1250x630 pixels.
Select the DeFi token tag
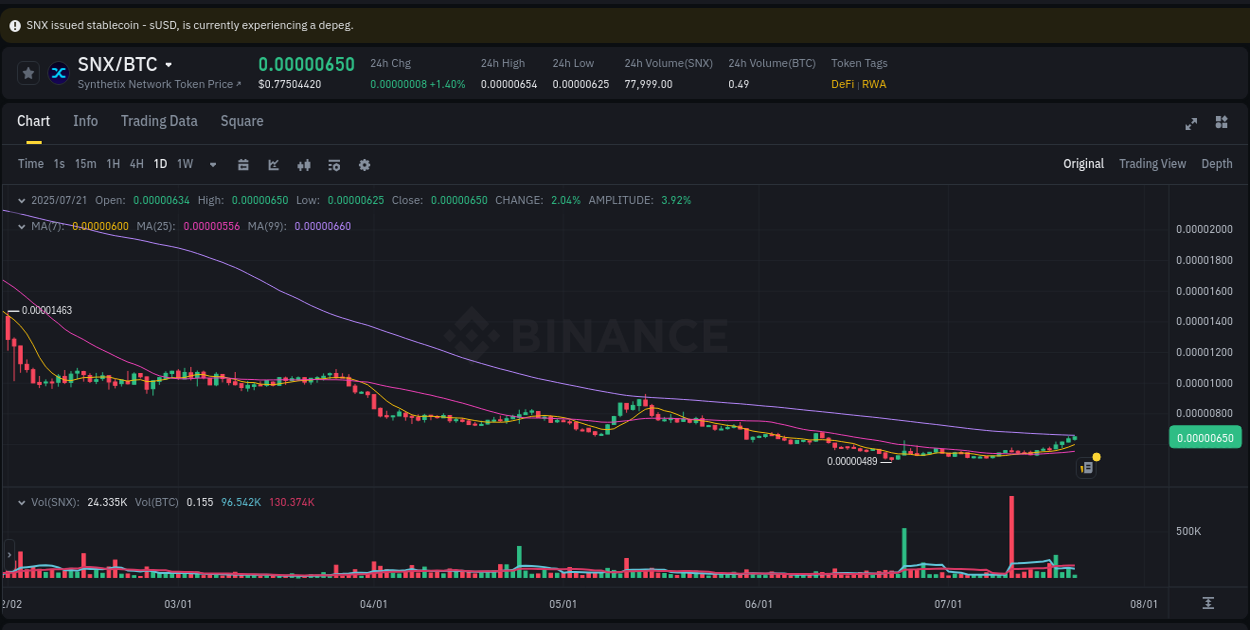click(x=846, y=84)
